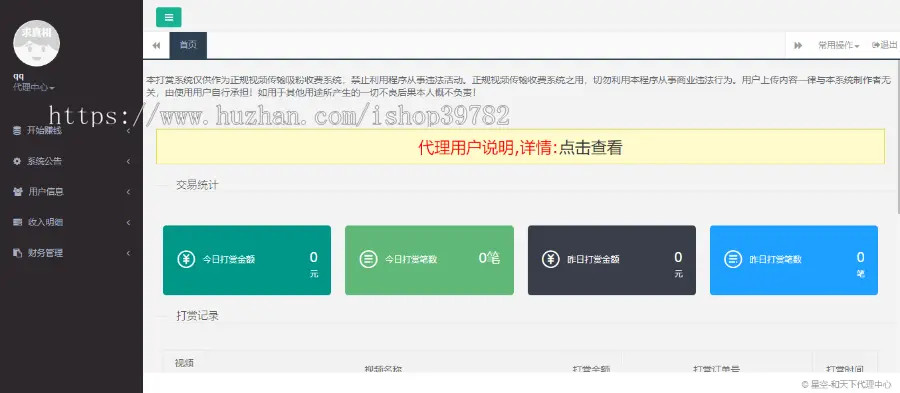Open the 代理中心 dropdown under username
Image resolution: width=900 pixels, height=393 pixels.
[34, 88]
